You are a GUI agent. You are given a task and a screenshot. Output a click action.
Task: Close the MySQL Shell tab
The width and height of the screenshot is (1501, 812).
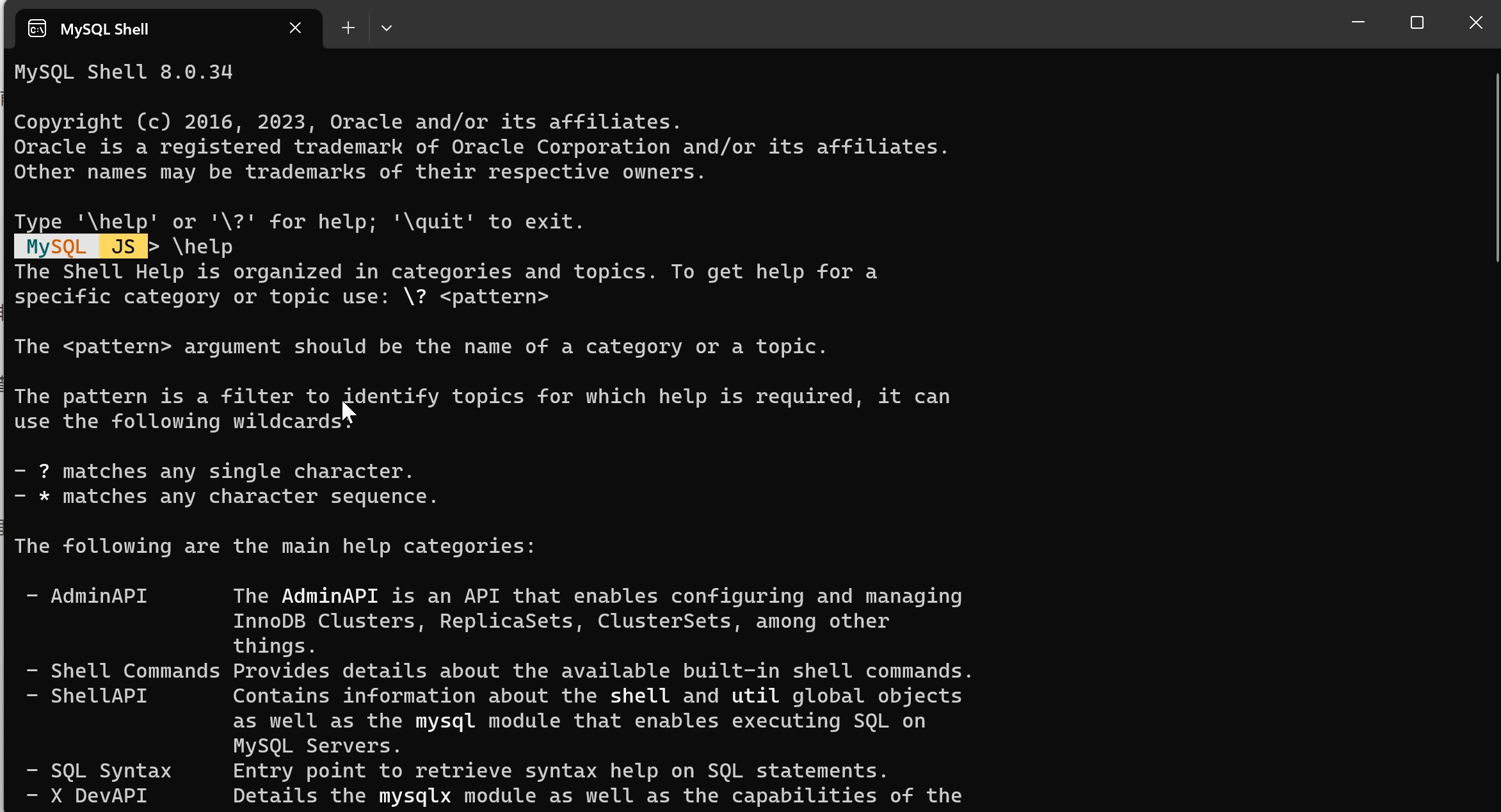[x=295, y=28]
